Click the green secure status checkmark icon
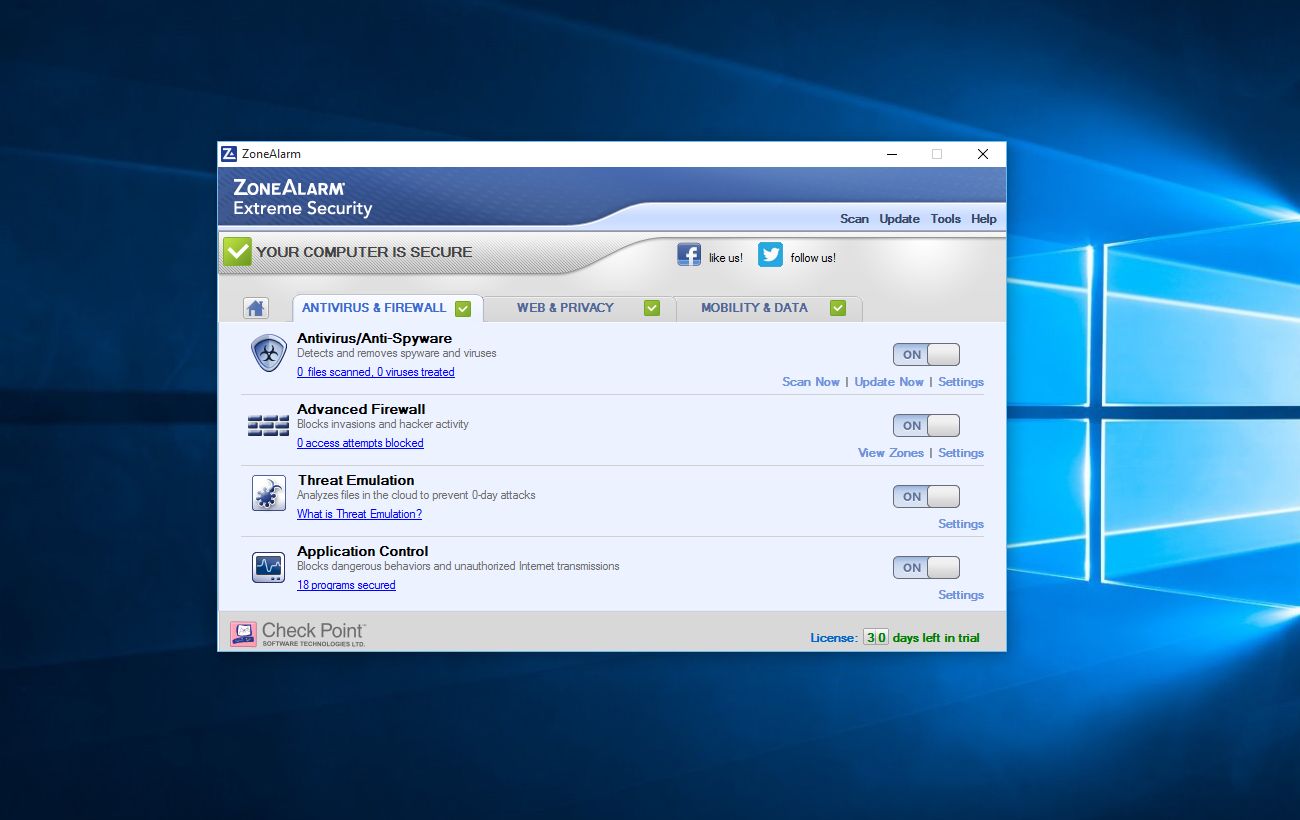Viewport: 1300px width, 820px height. [x=237, y=251]
